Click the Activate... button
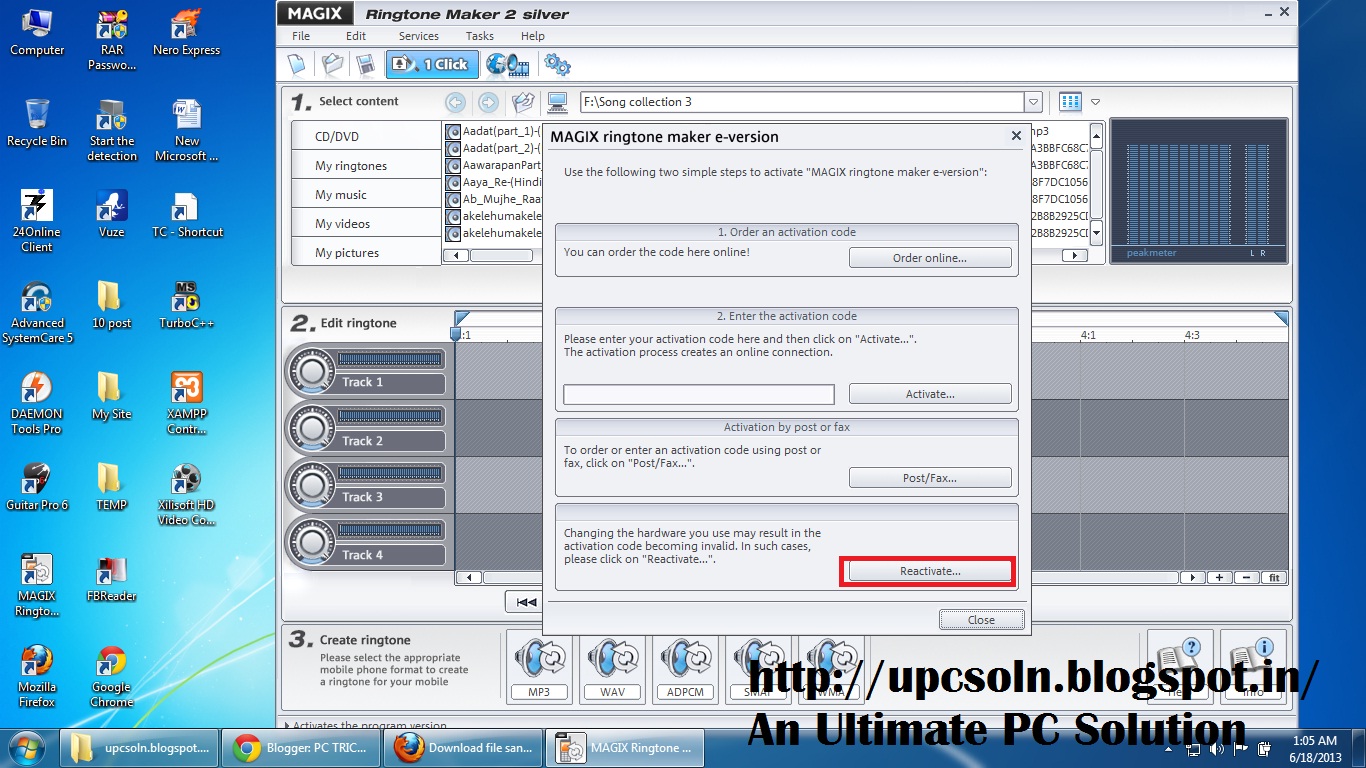Image resolution: width=1366 pixels, height=768 pixels. 930,394
